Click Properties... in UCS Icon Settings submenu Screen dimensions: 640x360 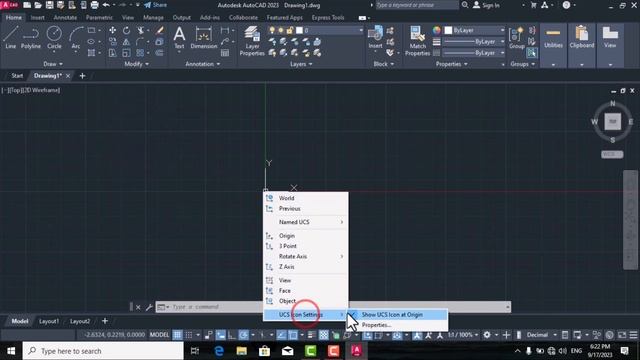[398, 325]
